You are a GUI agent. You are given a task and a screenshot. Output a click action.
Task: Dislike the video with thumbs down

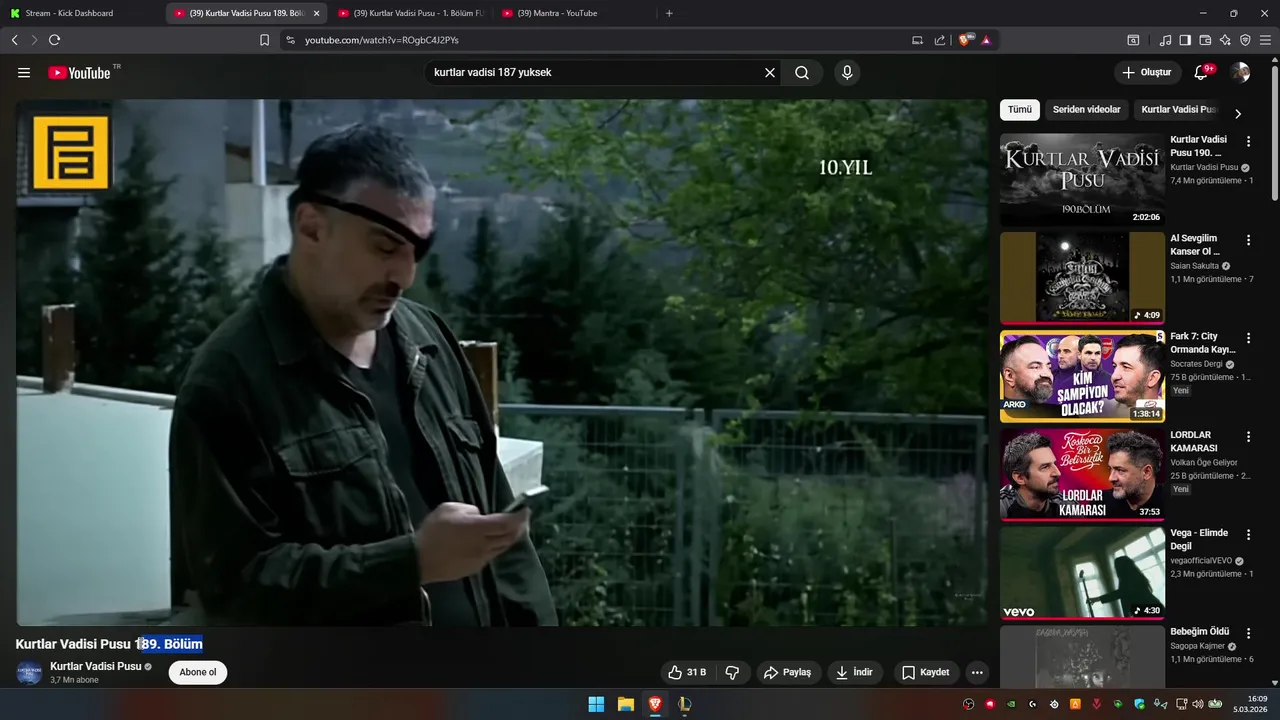point(732,673)
